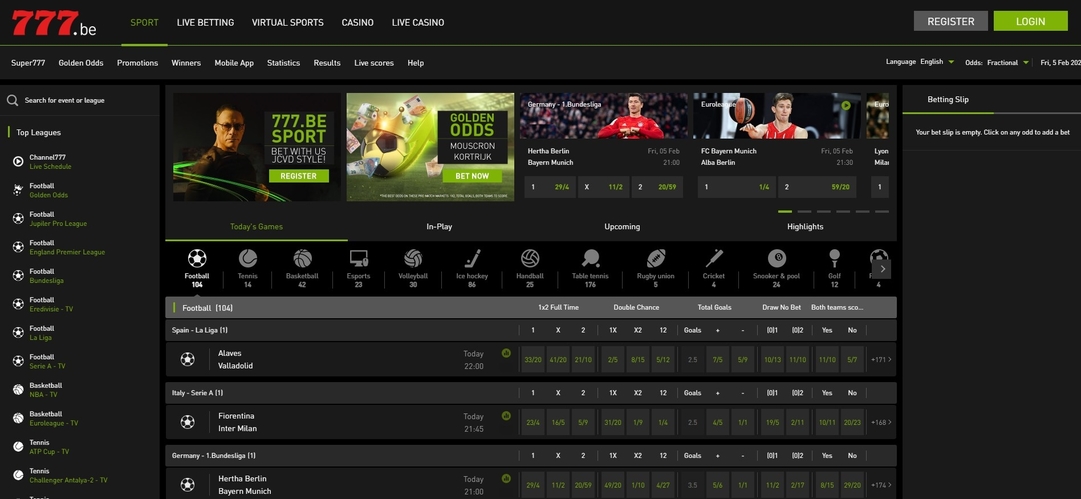Click live stream icon on Euroleague card
This screenshot has height=499, width=1081.
846,105
